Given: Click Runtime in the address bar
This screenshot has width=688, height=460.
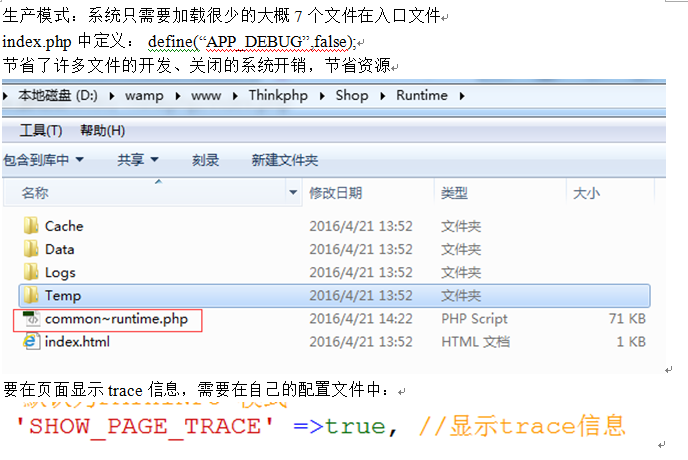Looking at the screenshot, I should [x=422, y=95].
